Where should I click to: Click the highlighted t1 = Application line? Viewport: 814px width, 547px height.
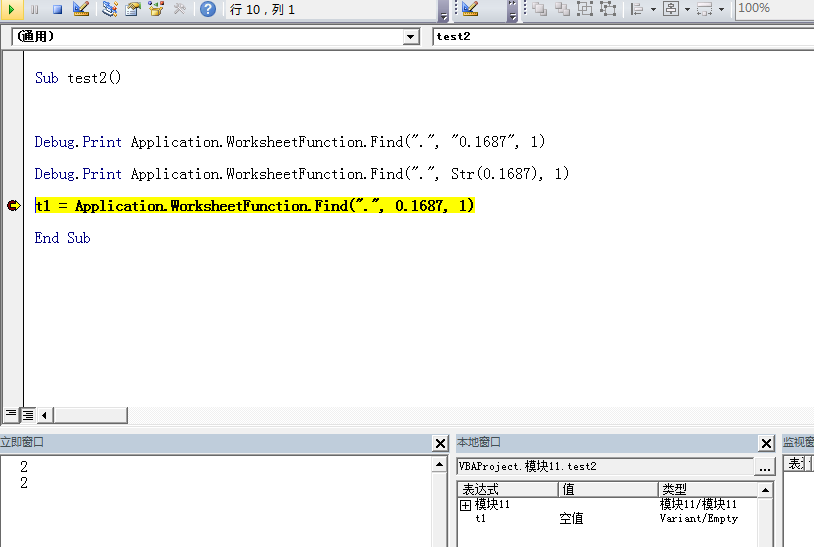(x=254, y=206)
